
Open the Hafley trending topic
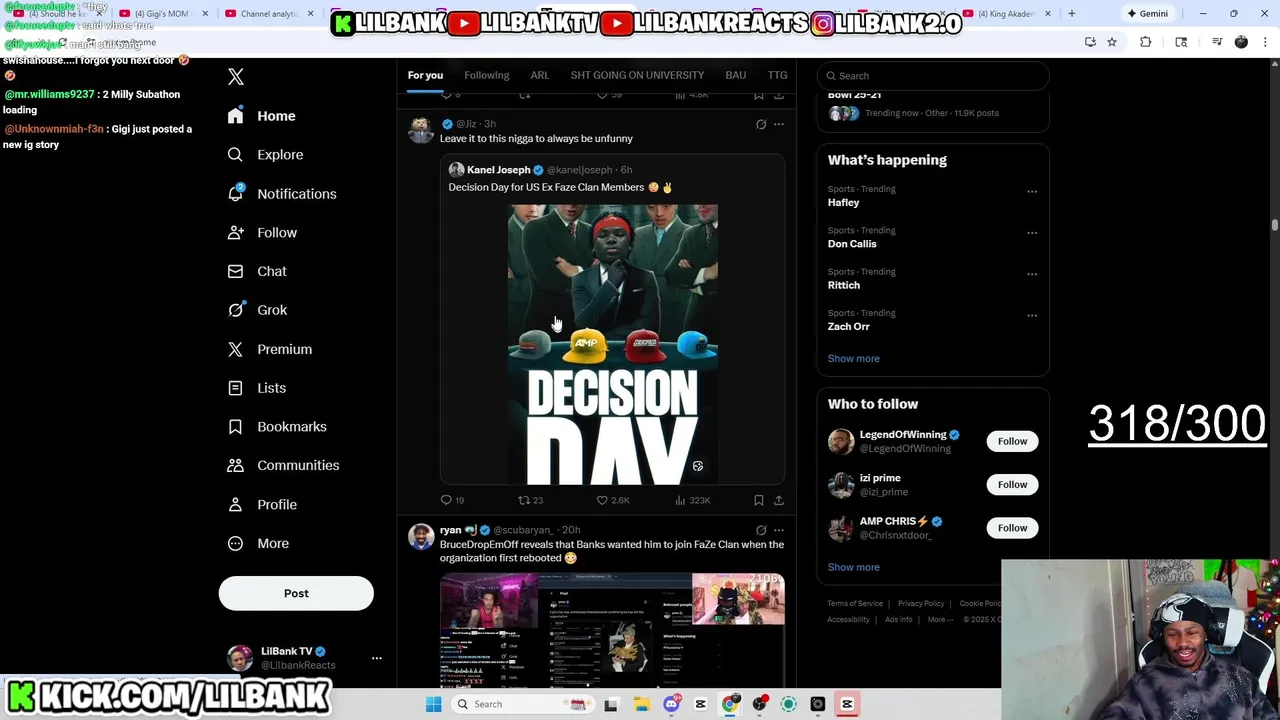[843, 202]
